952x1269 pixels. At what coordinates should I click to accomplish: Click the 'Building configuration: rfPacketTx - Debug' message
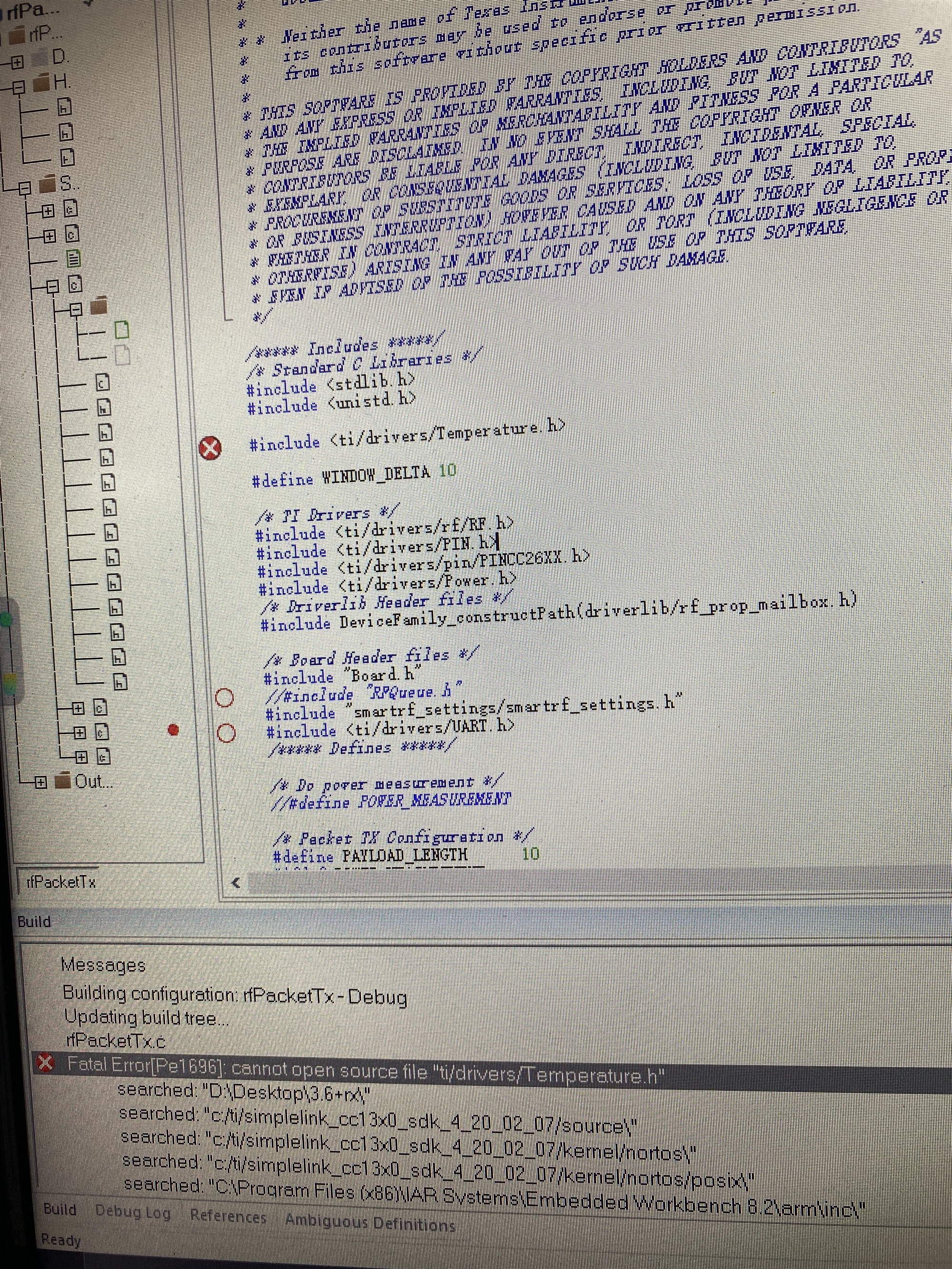click(235, 995)
